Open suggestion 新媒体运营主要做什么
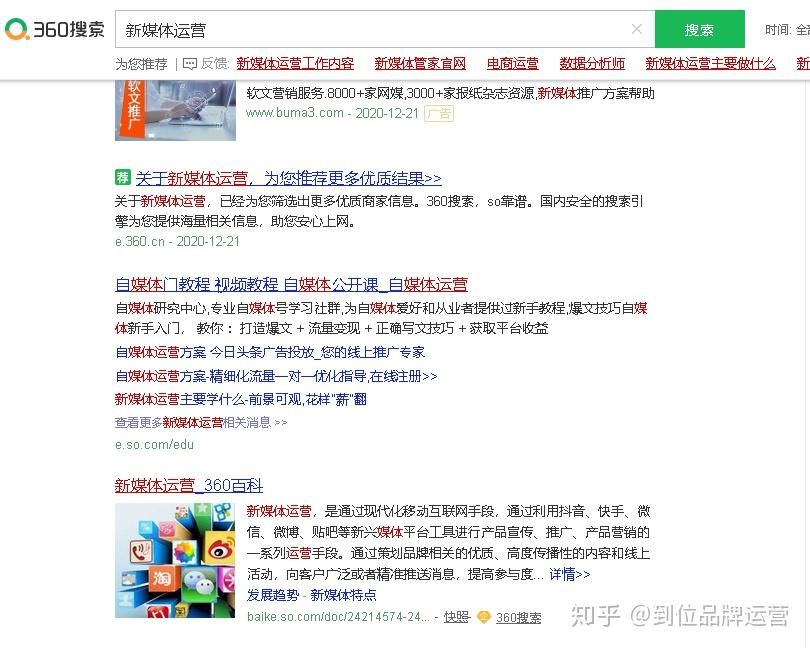 pyautogui.click(x=710, y=64)
